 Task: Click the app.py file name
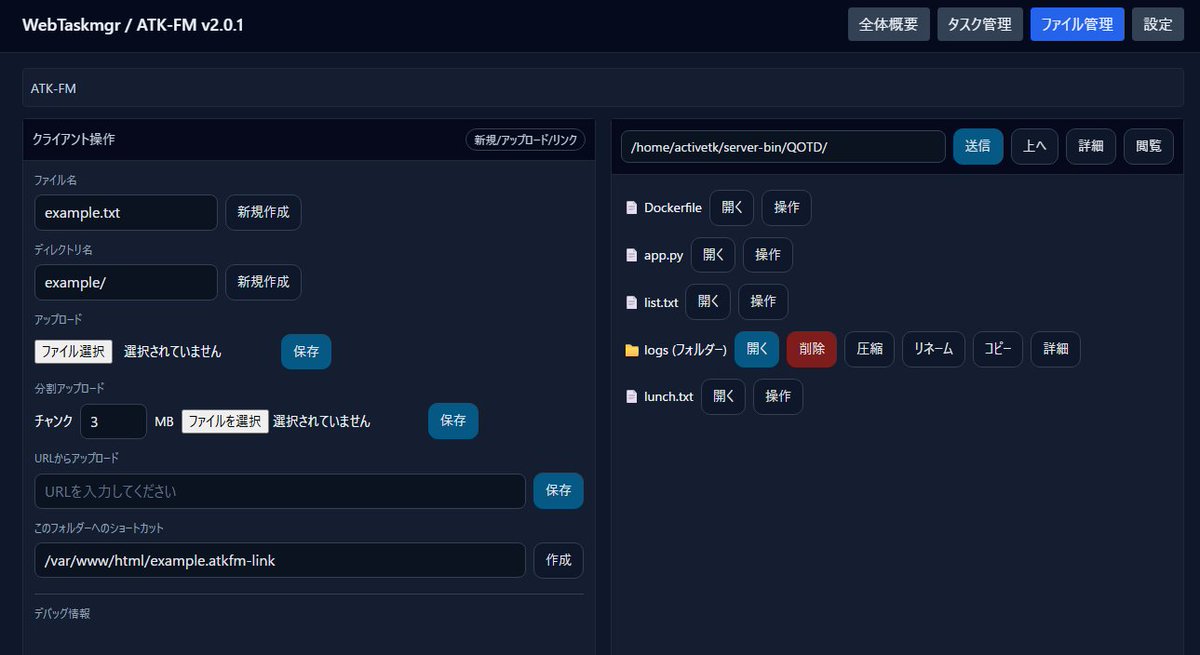tap(664, 255)
